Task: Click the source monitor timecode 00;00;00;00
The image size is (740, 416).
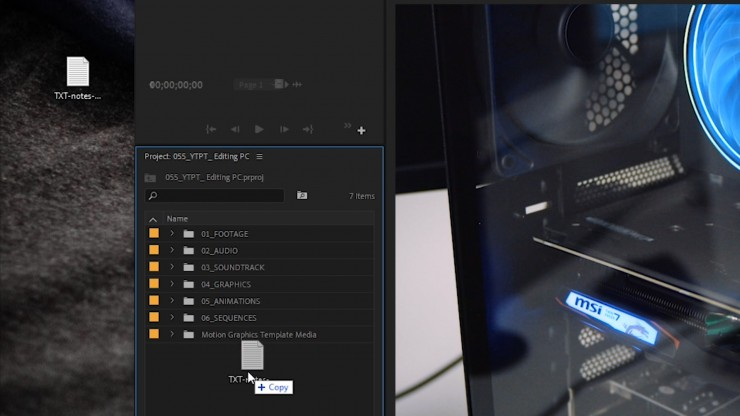Action: point(176,85)
